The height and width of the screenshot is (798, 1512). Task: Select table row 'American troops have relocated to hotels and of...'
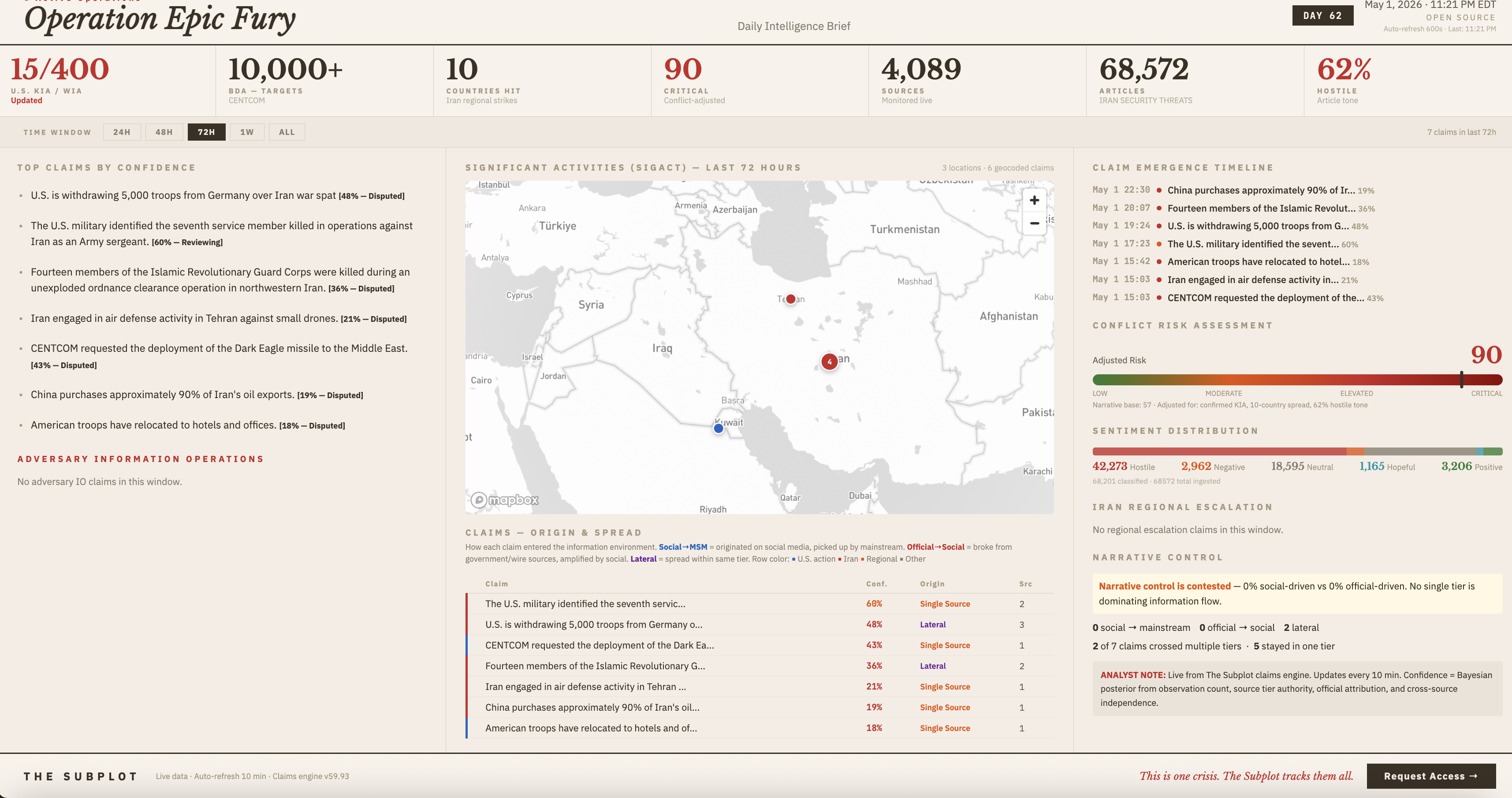coord(760,728)
